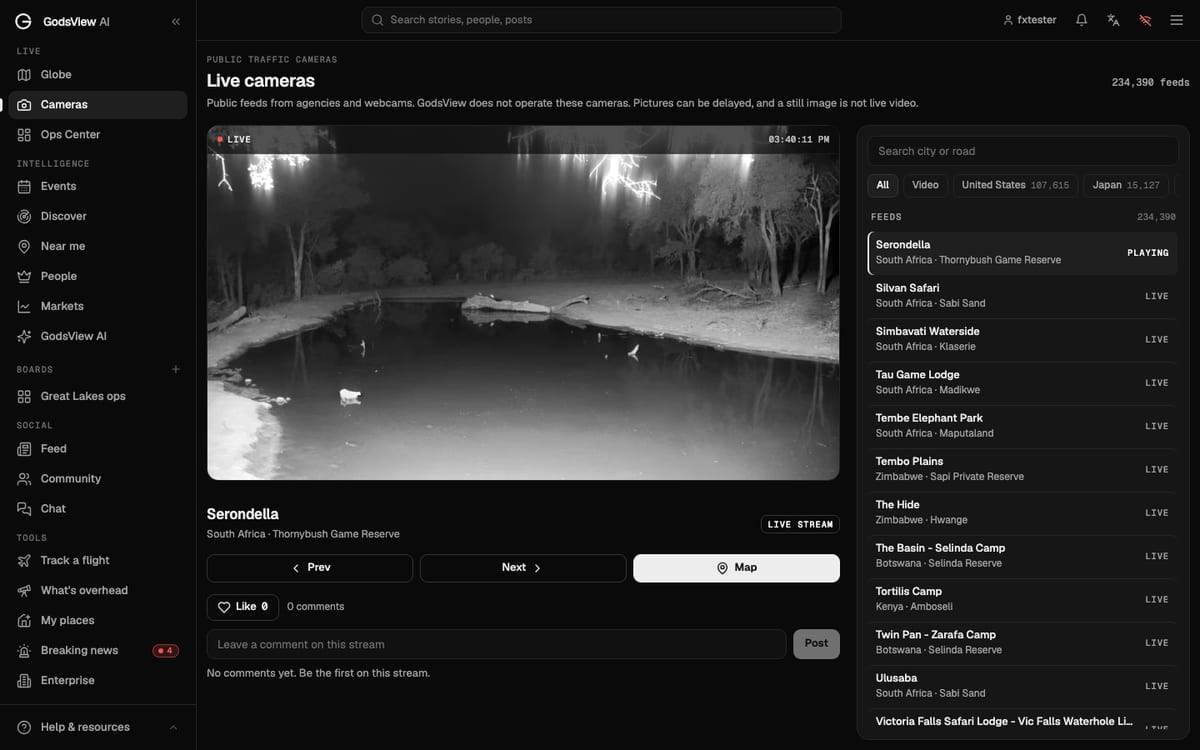The height and width of the screenshot is (750, 1200).
Task: Click the GodsView AI logo icon
Action: click(23, 21)
